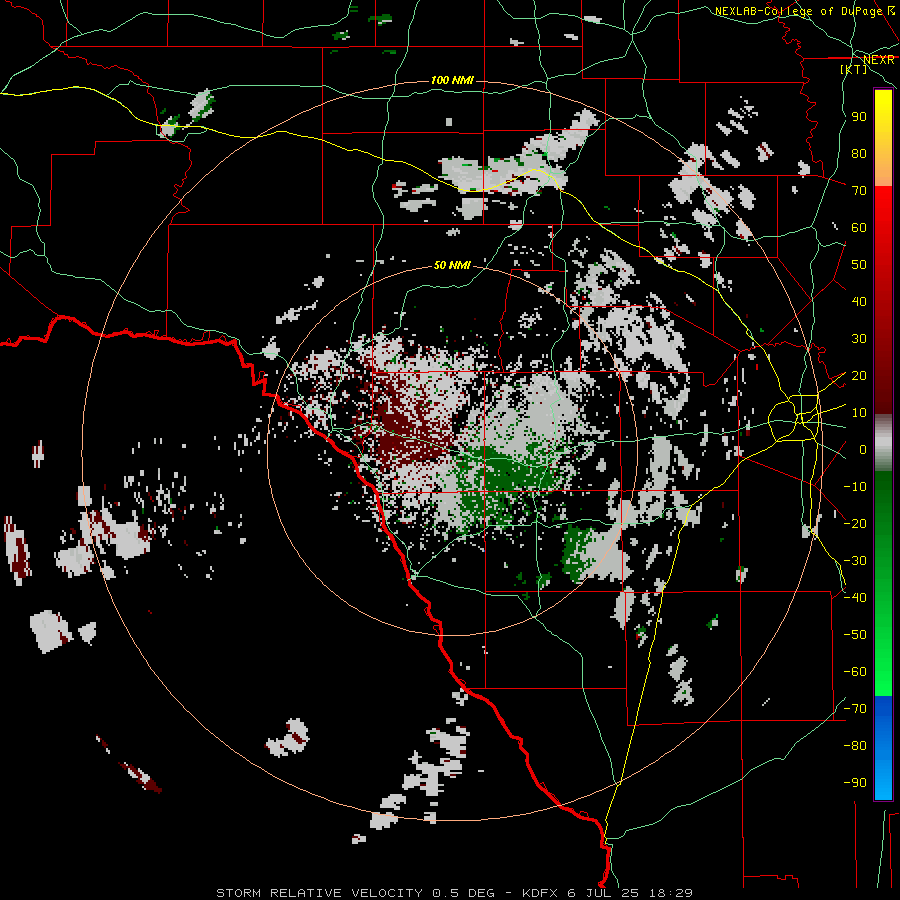Click the "20" value on the velocity scale
Viewport: 900px width, 900px height.
[859, 376]
